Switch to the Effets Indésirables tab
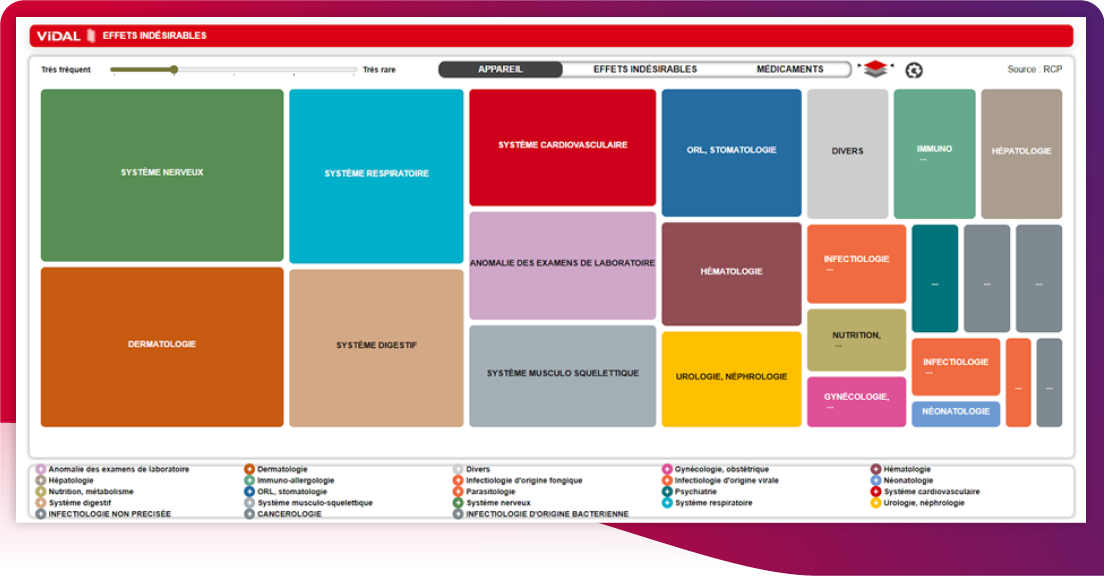 645,69
